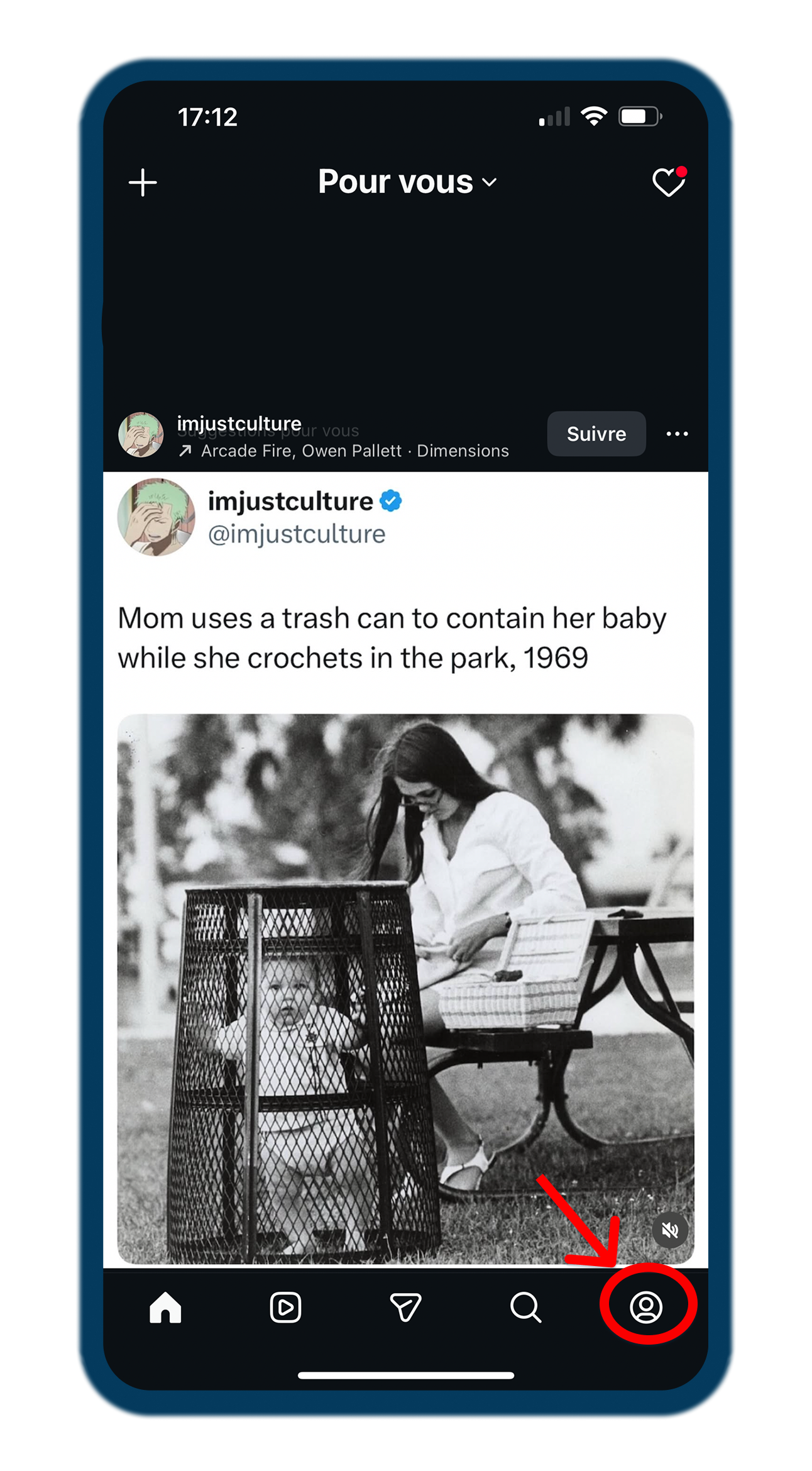Open your profile tab icon

tap(646, 1308)
